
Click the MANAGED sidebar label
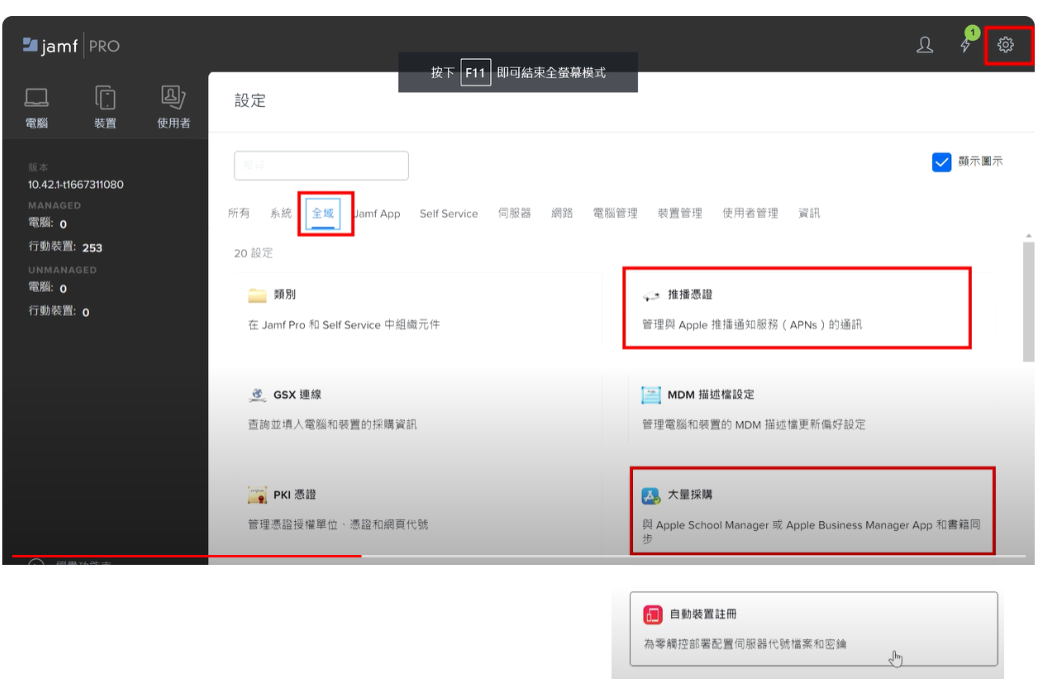tap(55, 206)
